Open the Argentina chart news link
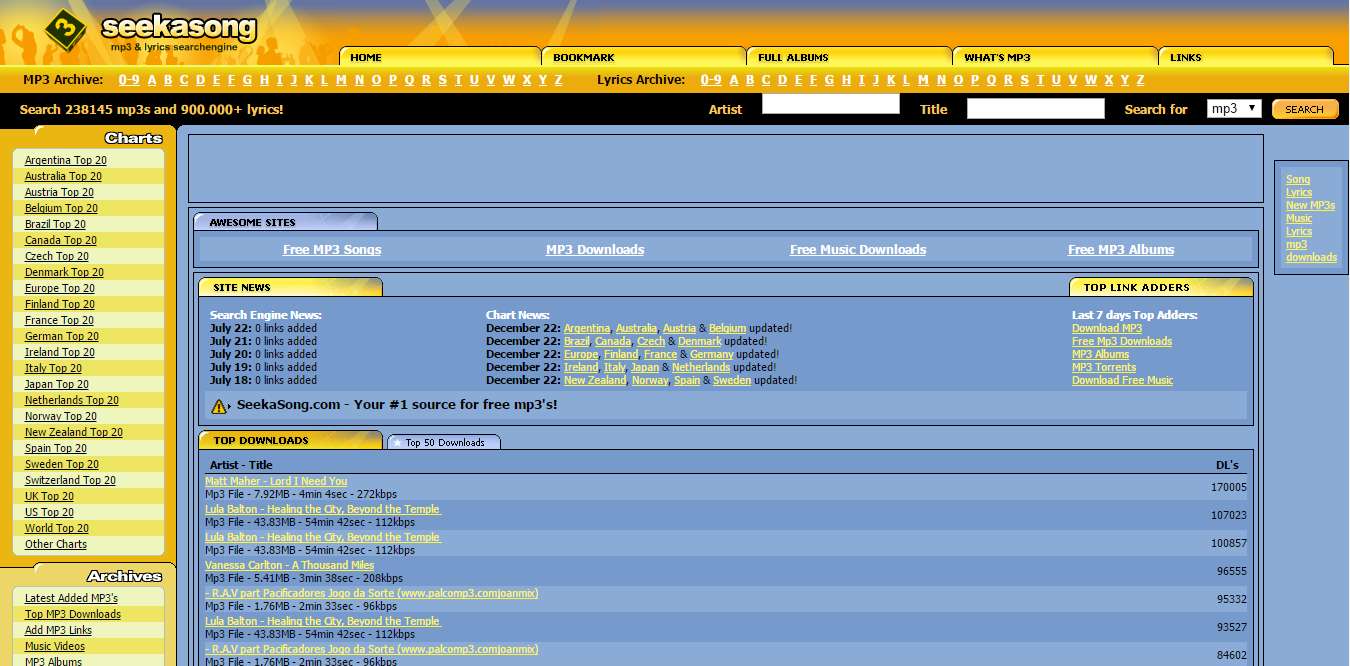The image size is (1350, 666). [587, 328]
